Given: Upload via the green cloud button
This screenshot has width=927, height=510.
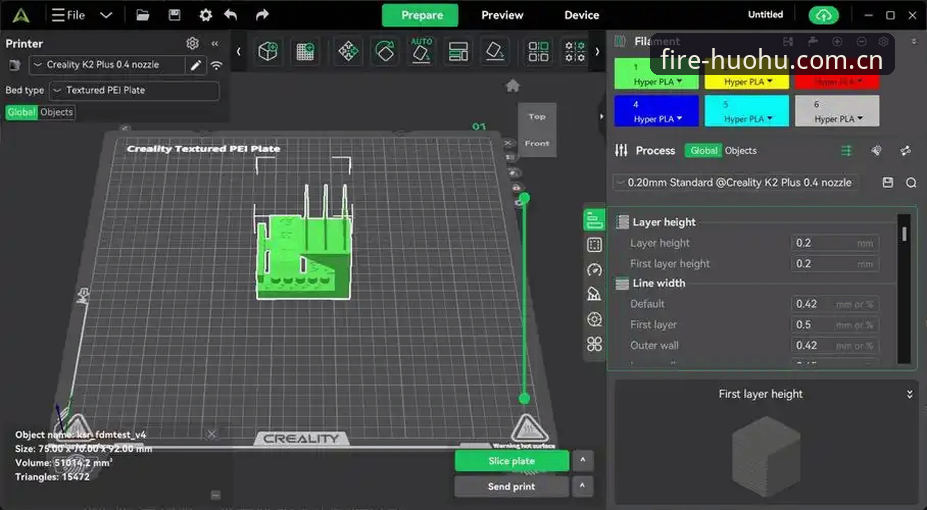Looking at the screenshot, I should [824, 15].
